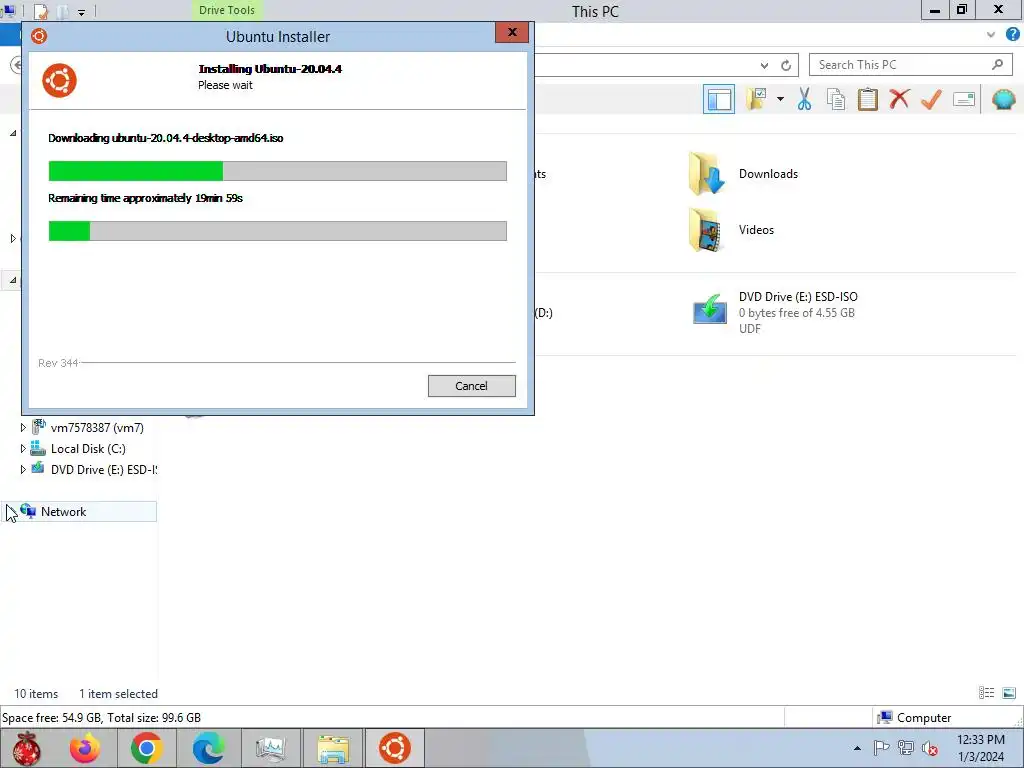Click the red X Delete icon

pyautogui.click(x=899, y=99)
